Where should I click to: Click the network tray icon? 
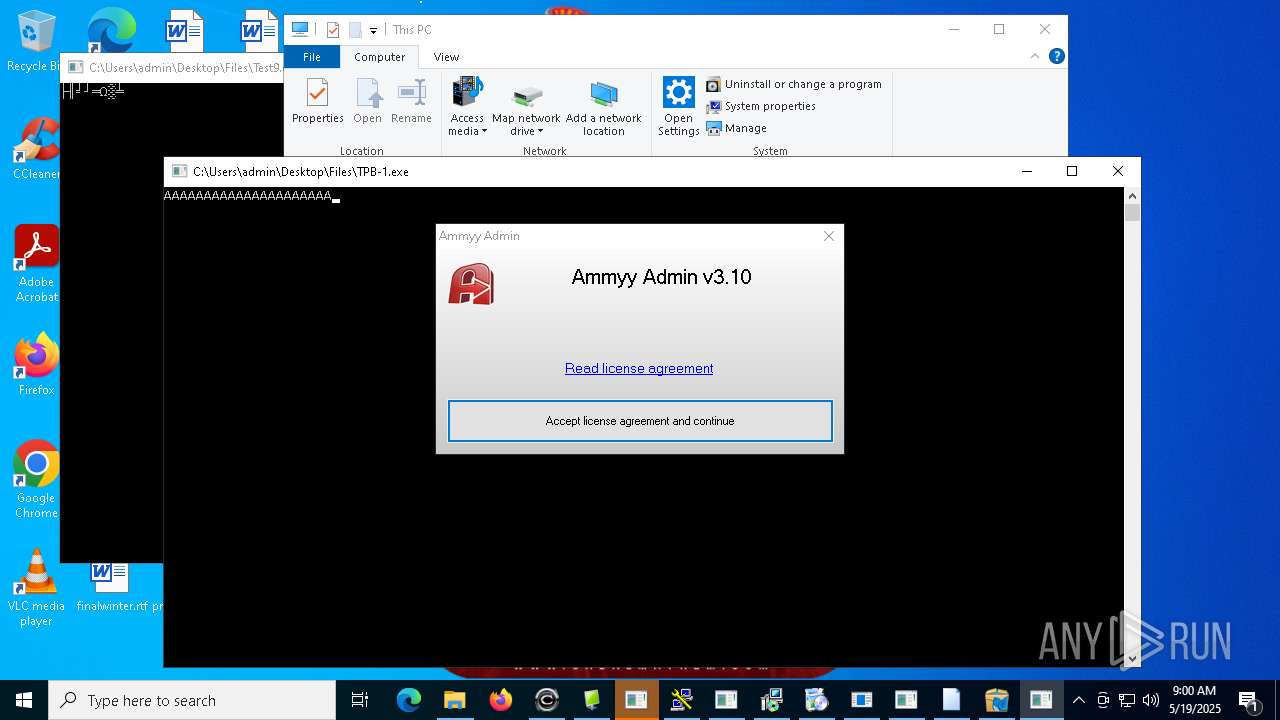1127,700
